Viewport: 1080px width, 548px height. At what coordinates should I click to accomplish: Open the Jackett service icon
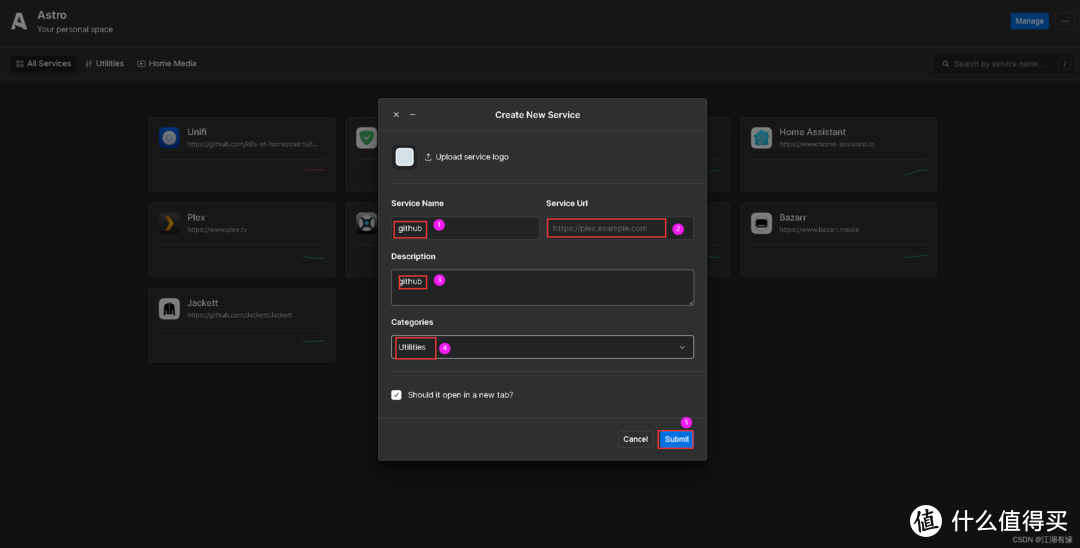169,308
